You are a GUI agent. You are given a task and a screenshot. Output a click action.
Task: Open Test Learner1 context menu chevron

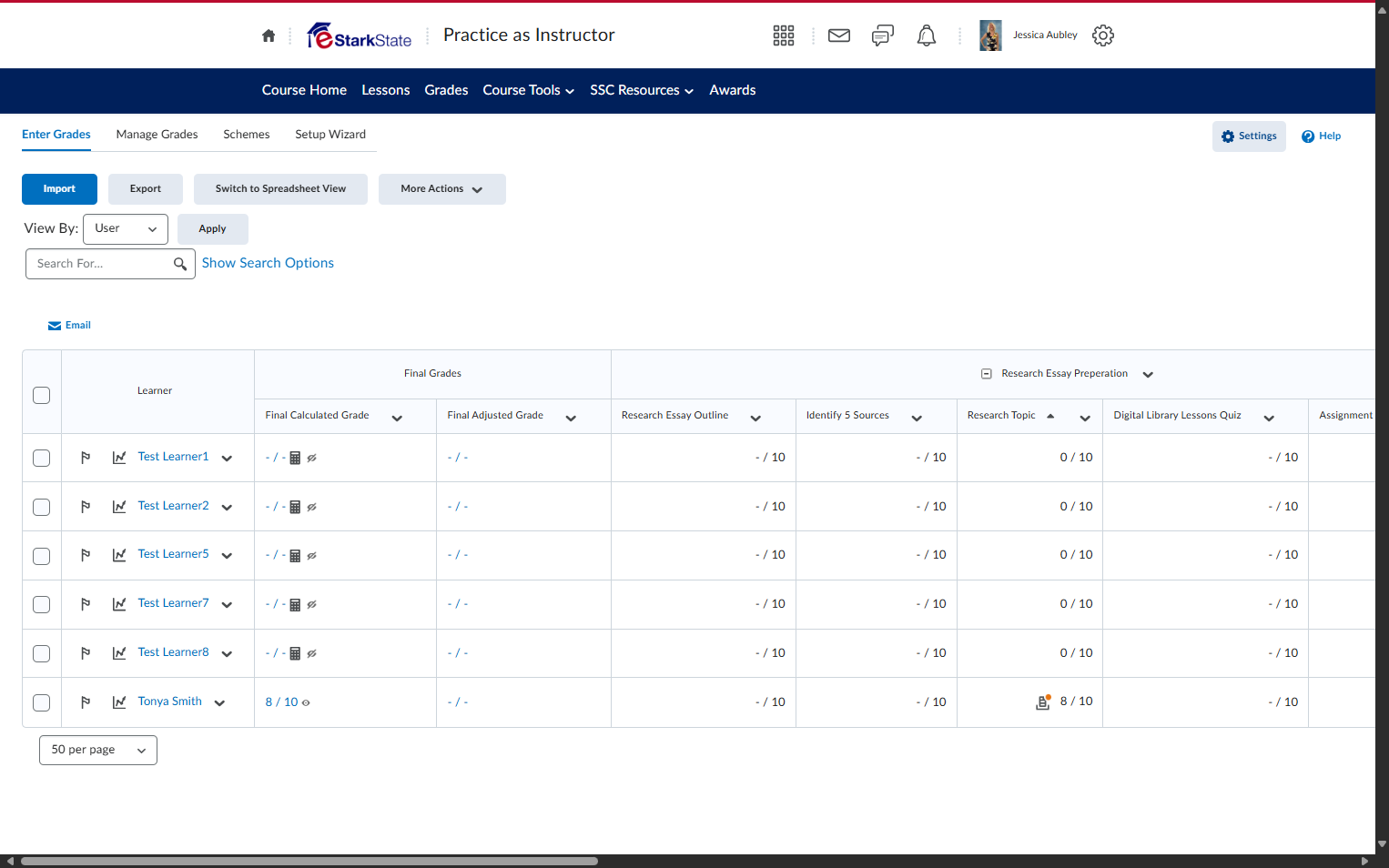(227, 458)
